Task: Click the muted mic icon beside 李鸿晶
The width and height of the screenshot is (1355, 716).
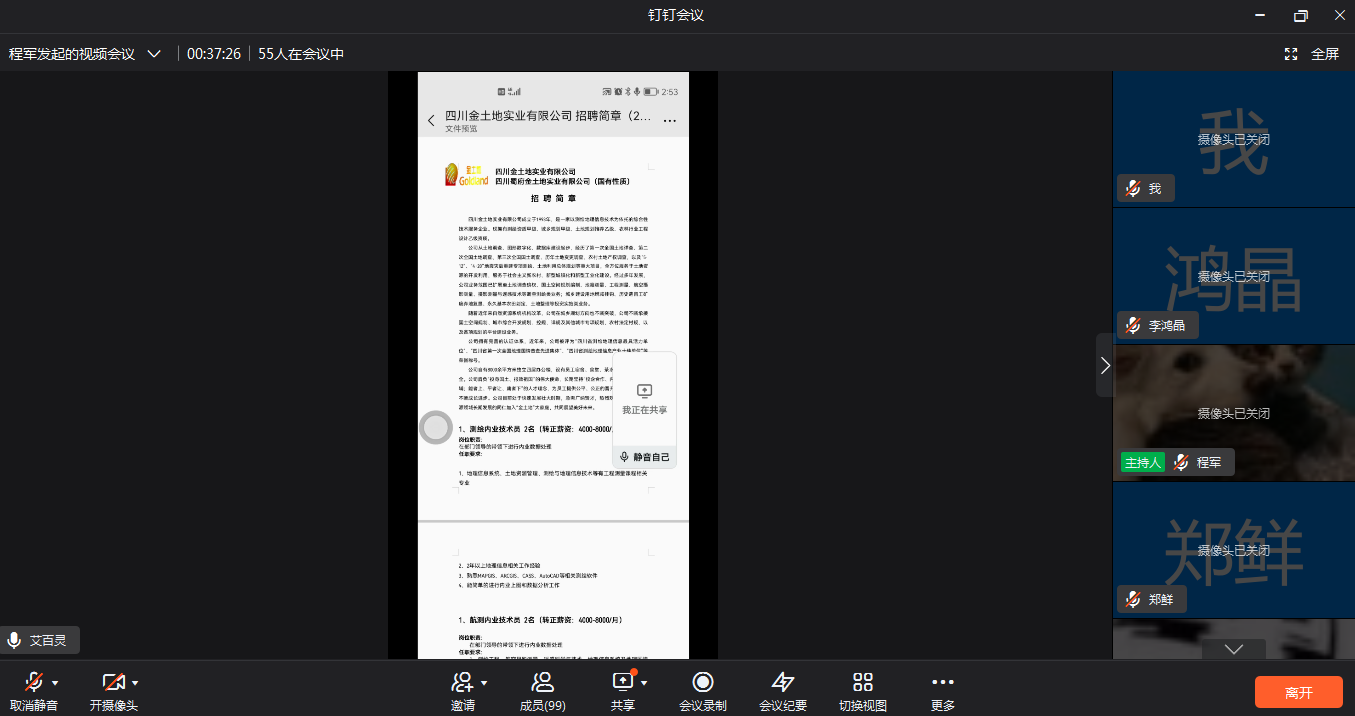Action: (x=1133, y=325)
